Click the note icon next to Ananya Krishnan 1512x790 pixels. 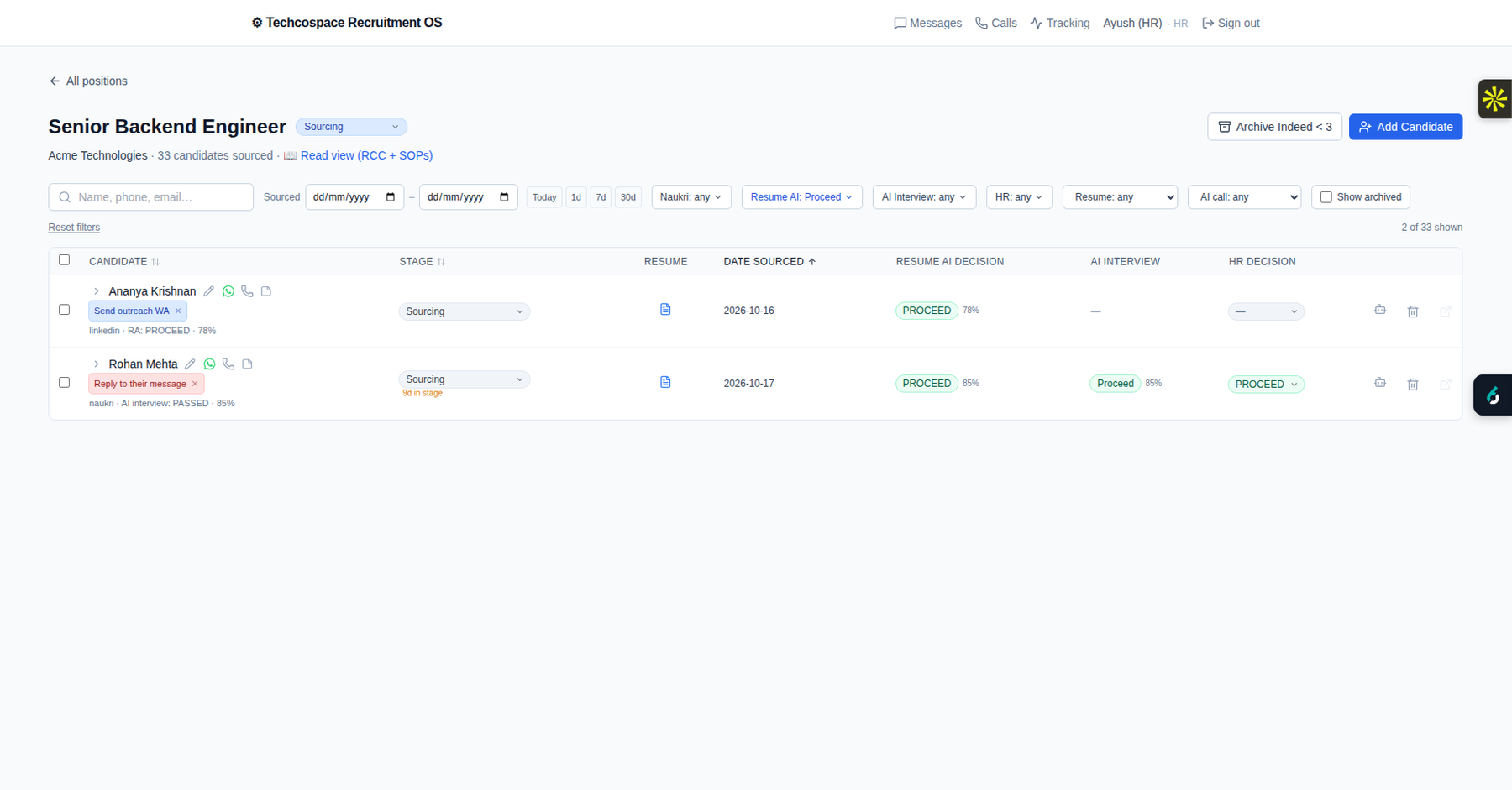tap(266, 291)
